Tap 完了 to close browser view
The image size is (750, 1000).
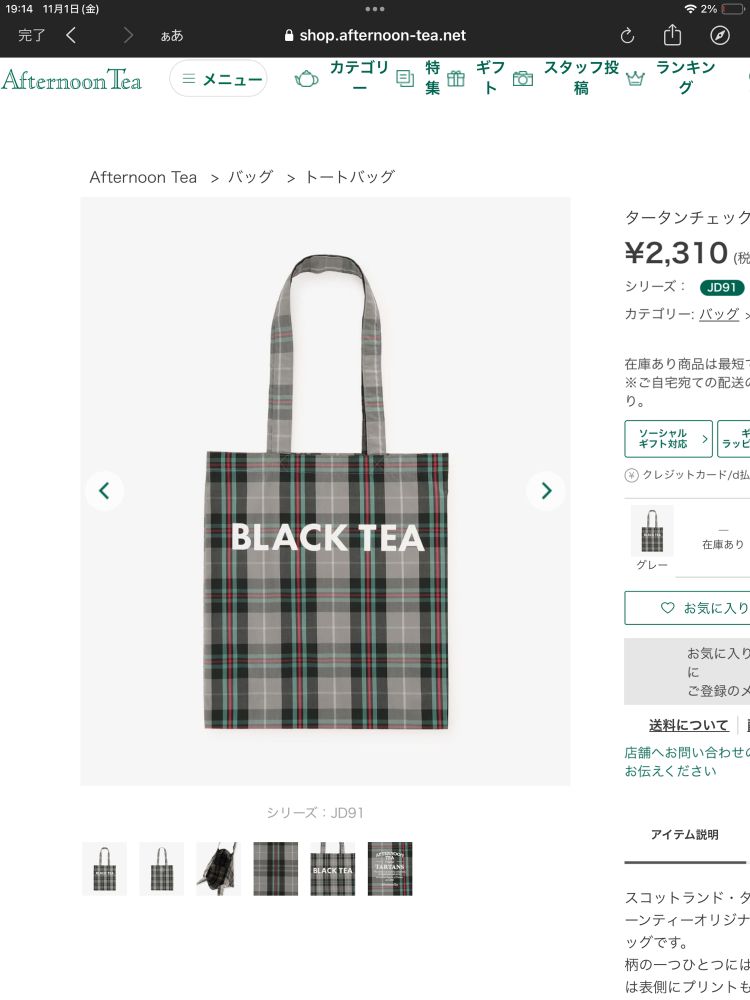pos(31,35)
